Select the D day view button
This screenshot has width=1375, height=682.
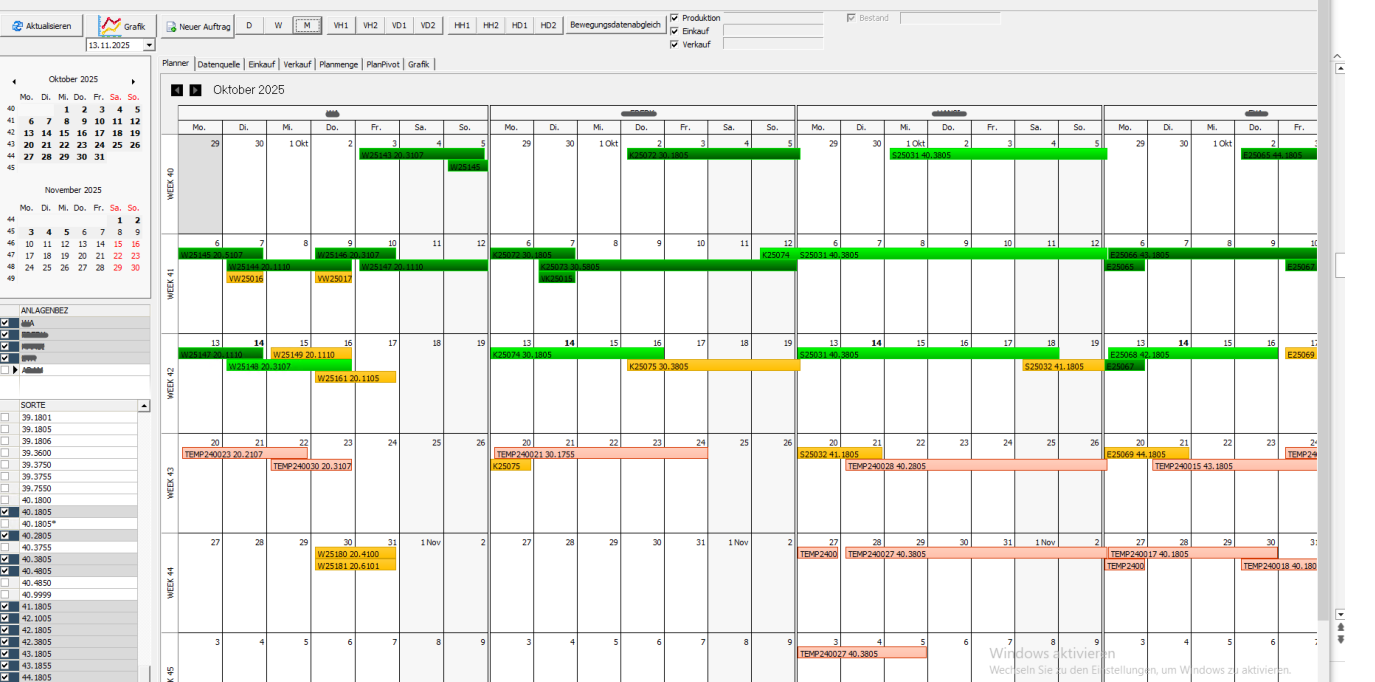pyautogui.click(x=249, y=25)
